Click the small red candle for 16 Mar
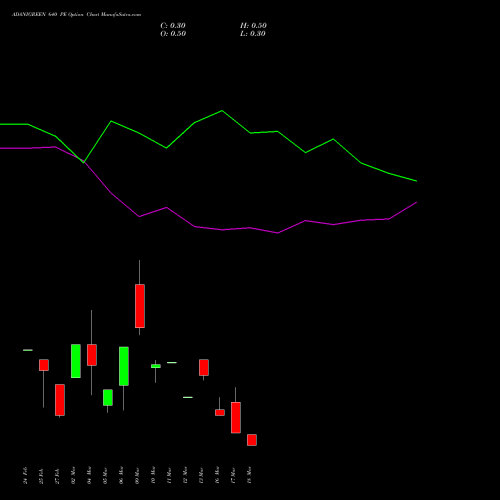The image size is (500, 500). click(220, 413)
